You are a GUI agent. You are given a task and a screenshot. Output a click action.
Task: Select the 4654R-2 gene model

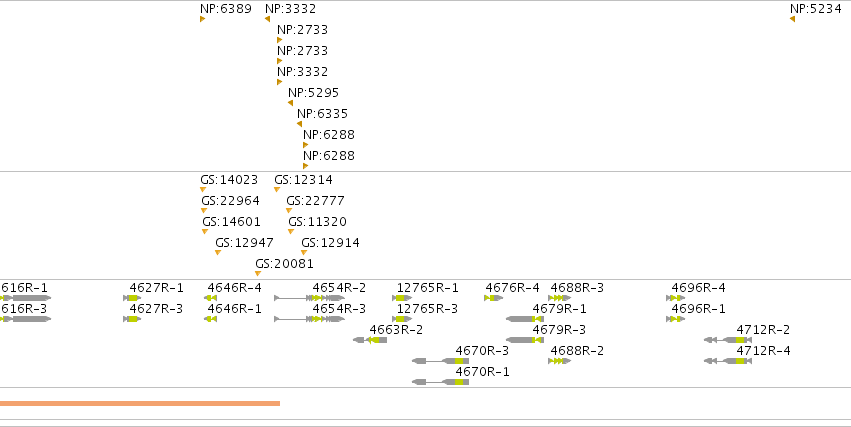[x=309, y=298]
